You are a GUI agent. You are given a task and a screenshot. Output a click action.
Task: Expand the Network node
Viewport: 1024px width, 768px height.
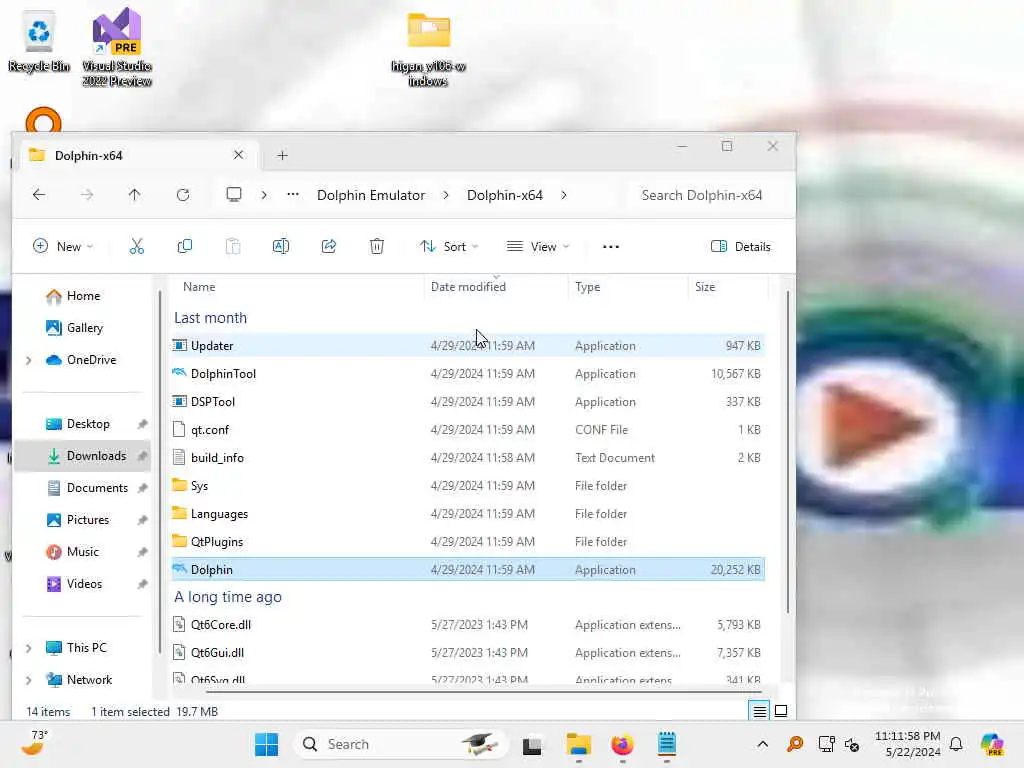[29, 680]
